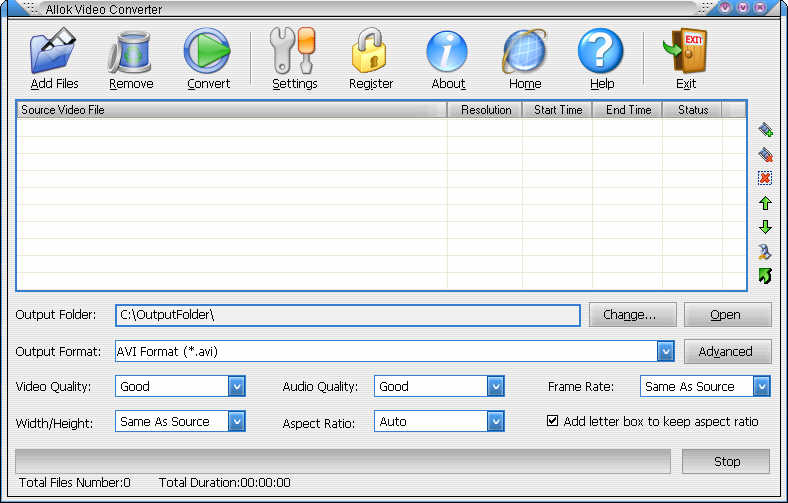Click the Open output folder button
The image size is (788, 503).
[728, 315]
